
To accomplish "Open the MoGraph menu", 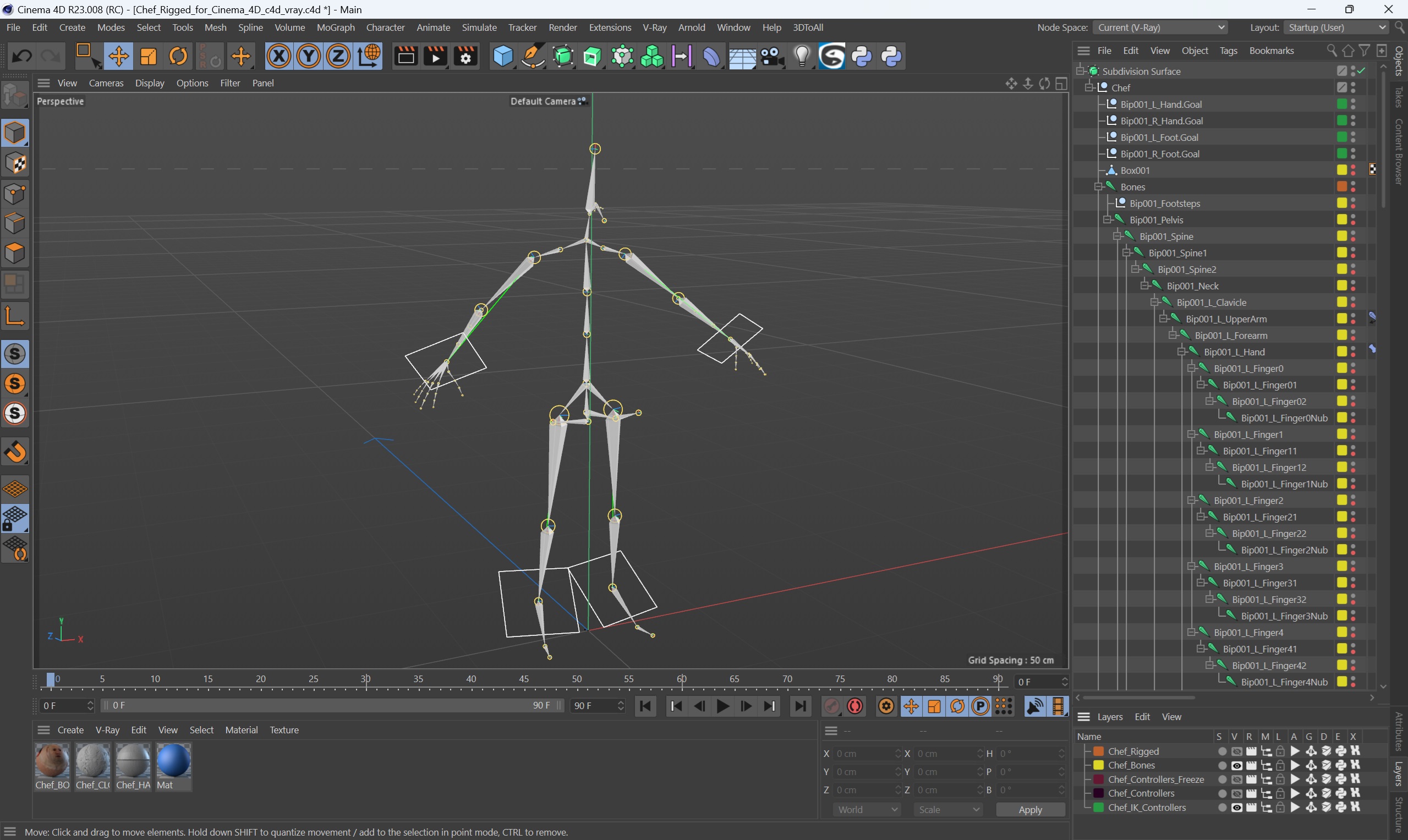I will click(x=334, y=27).
